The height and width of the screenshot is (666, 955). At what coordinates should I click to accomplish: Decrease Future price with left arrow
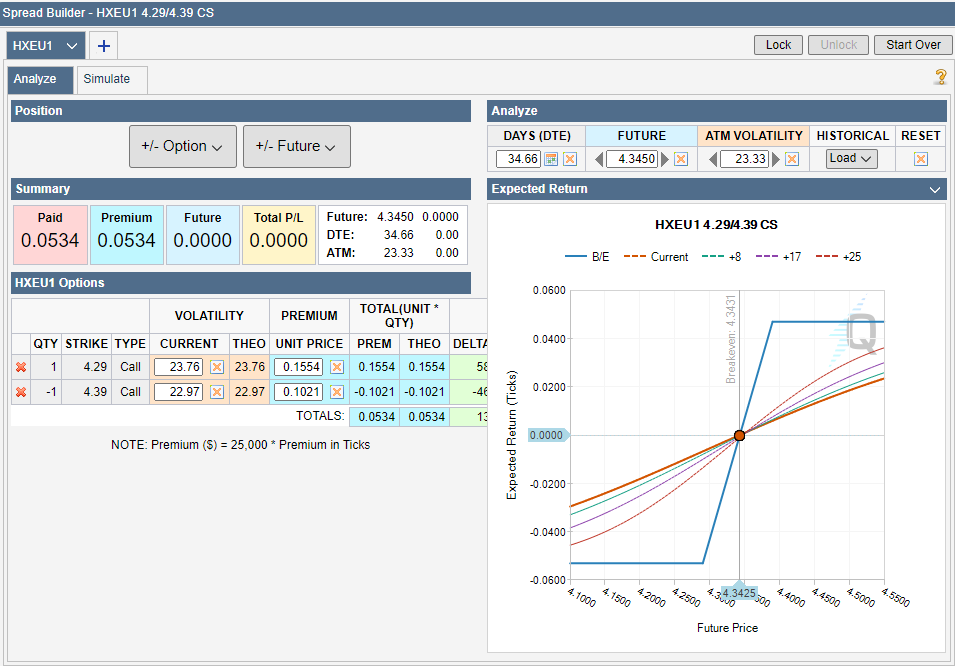coord(599,159)
